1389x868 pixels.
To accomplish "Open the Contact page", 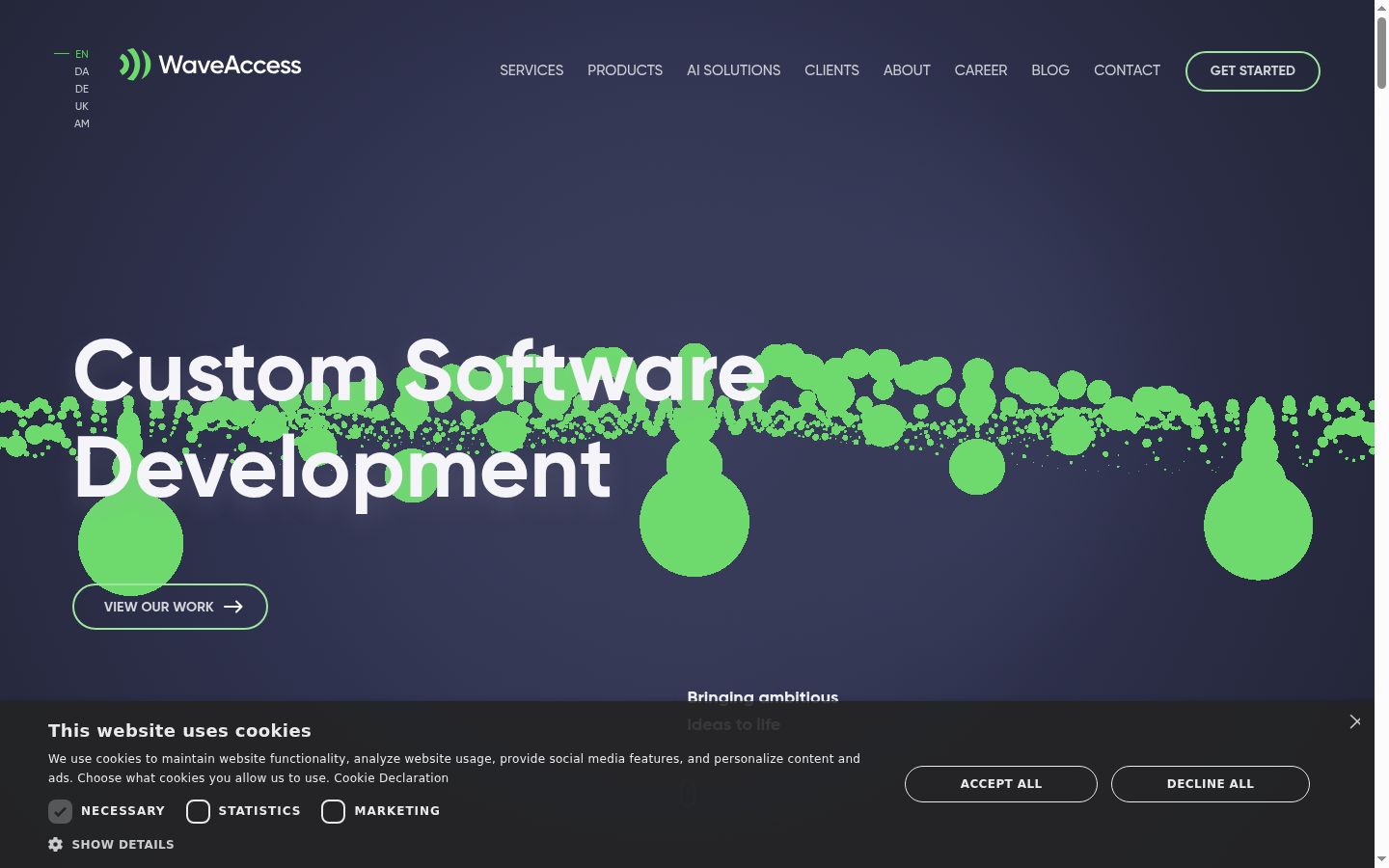I will (1127, 70).
